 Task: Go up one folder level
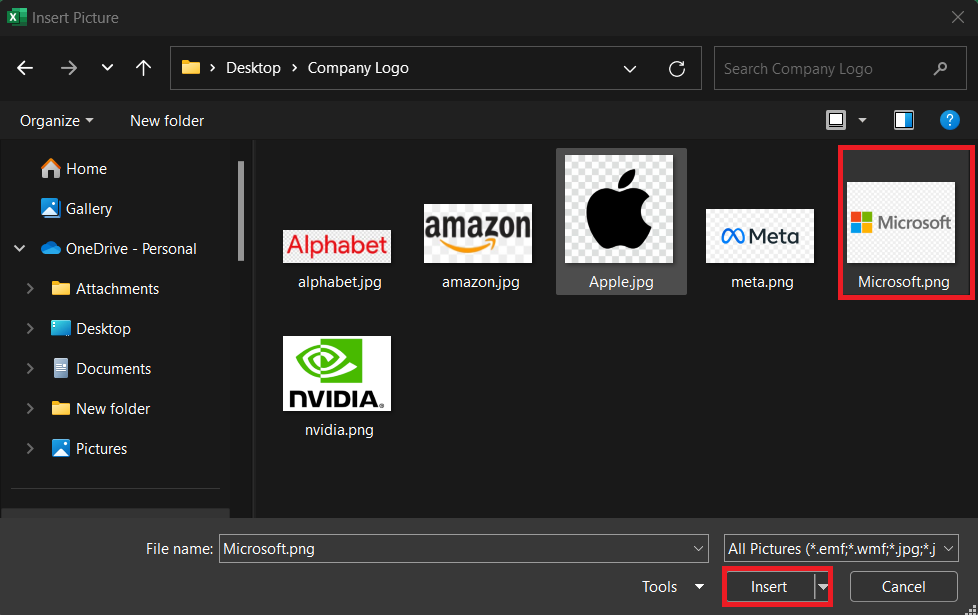[143, 67]
